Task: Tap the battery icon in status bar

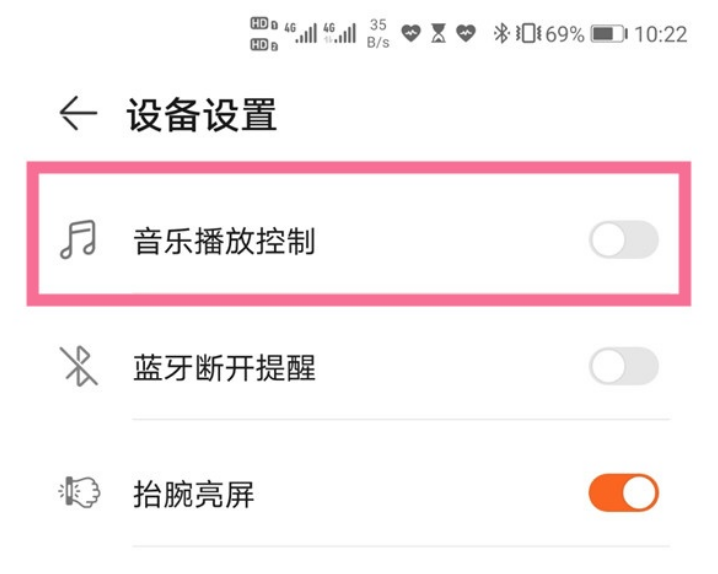Action: click(608, 34)
